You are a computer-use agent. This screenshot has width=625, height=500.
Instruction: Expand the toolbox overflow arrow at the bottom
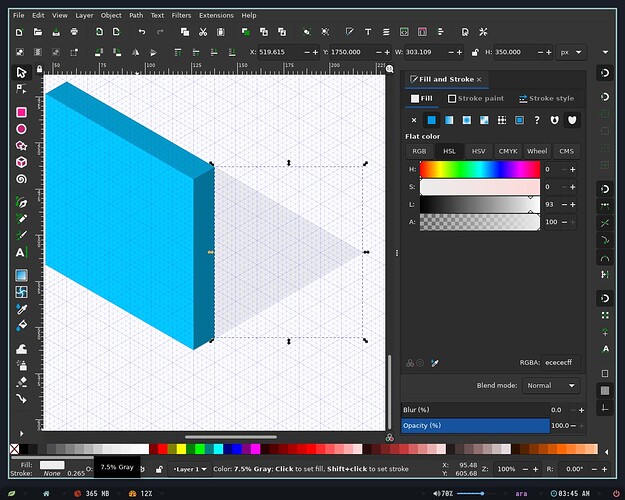click(22, 433)
